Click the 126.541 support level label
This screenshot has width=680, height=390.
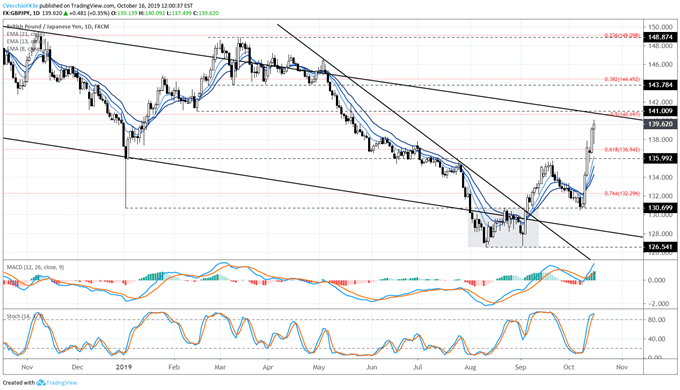(x=660, y=247)
